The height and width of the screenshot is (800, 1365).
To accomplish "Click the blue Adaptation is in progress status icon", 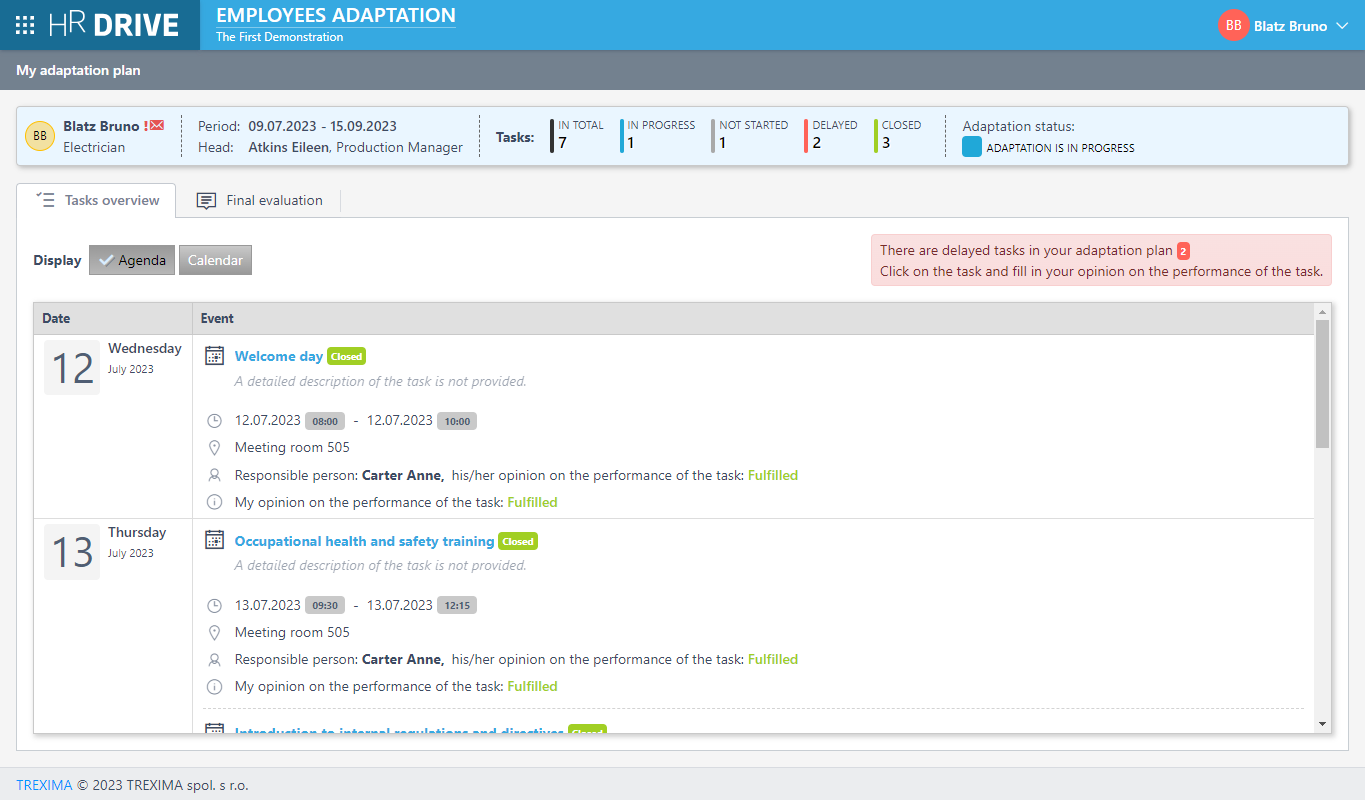I will (971, 145).
